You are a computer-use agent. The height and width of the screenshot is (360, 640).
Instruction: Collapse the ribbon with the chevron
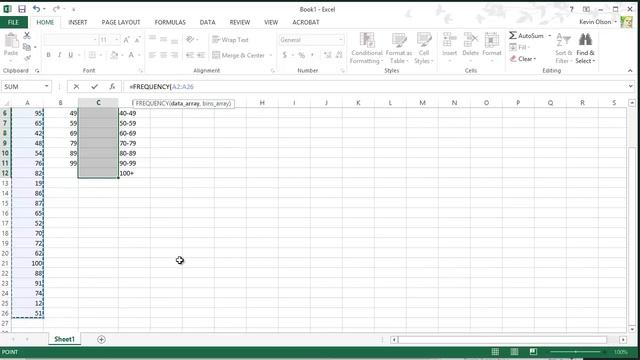pyautogui.click(x=630, y=71)
